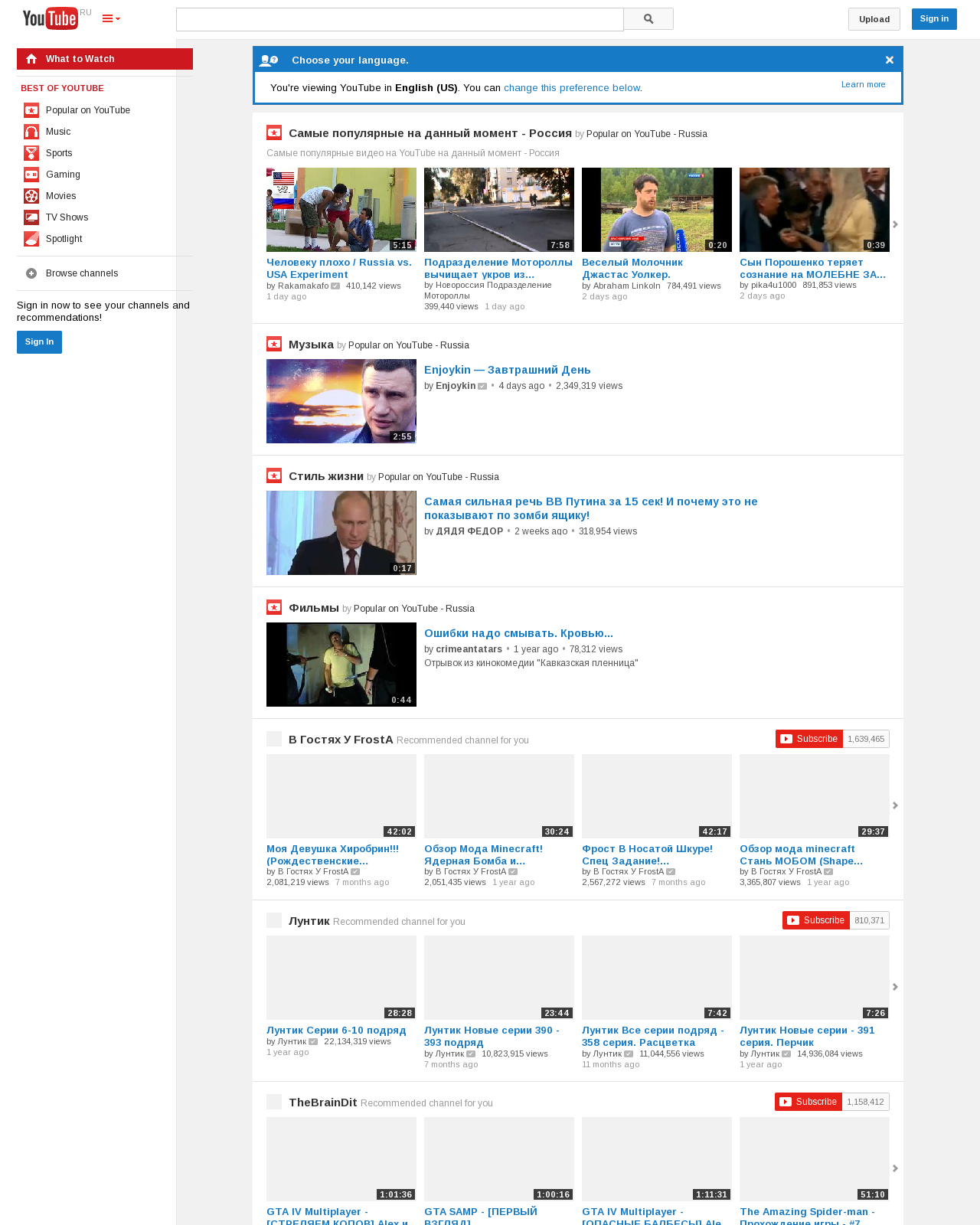Screen dimensions: 980x1225
Task: Open crimeantatars channel link
Action: pyautogui.click(x=469, y=649)
